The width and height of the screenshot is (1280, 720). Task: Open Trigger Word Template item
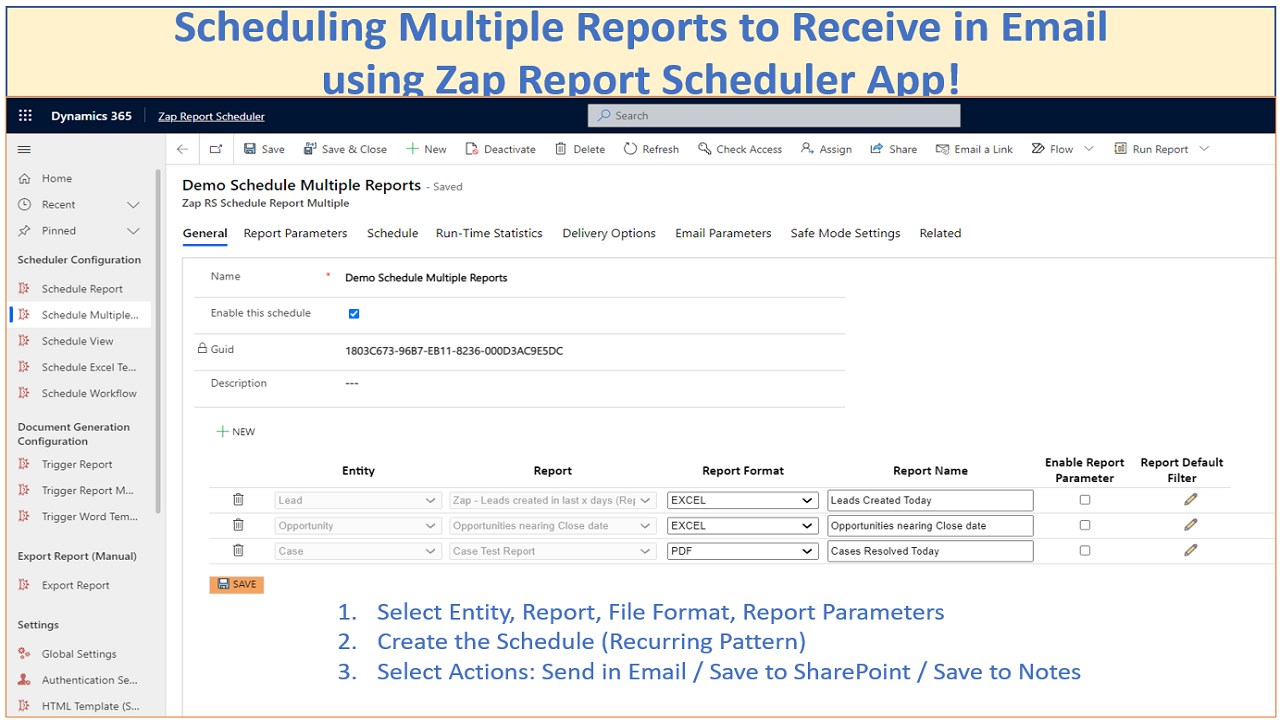89,516
